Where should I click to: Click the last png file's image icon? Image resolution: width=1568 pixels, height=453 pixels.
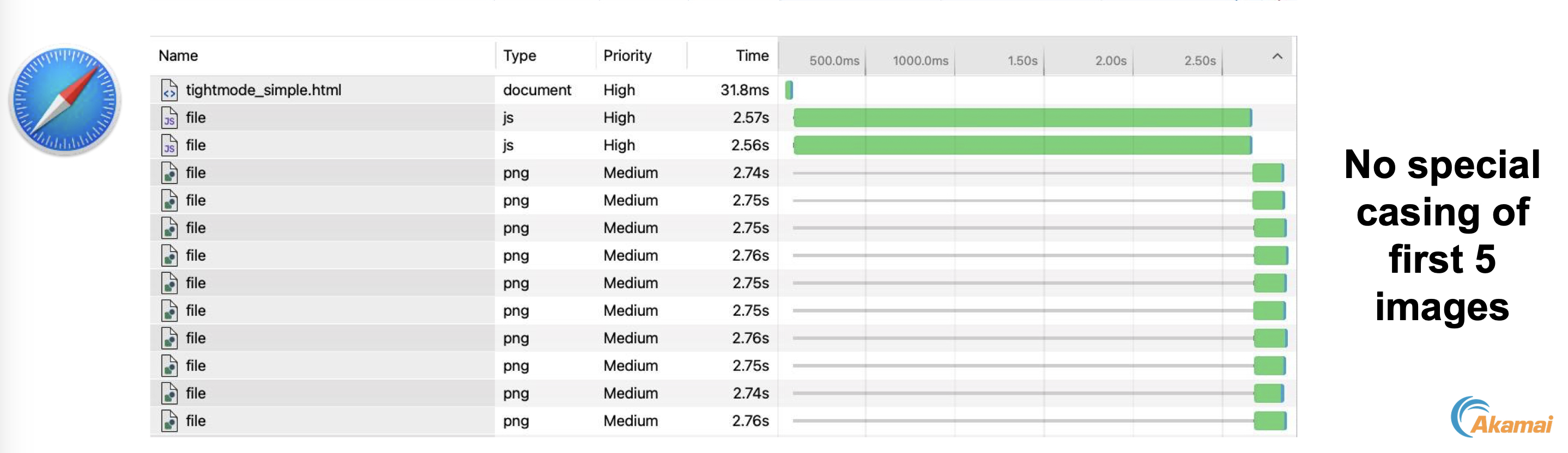tap(169, 421)
